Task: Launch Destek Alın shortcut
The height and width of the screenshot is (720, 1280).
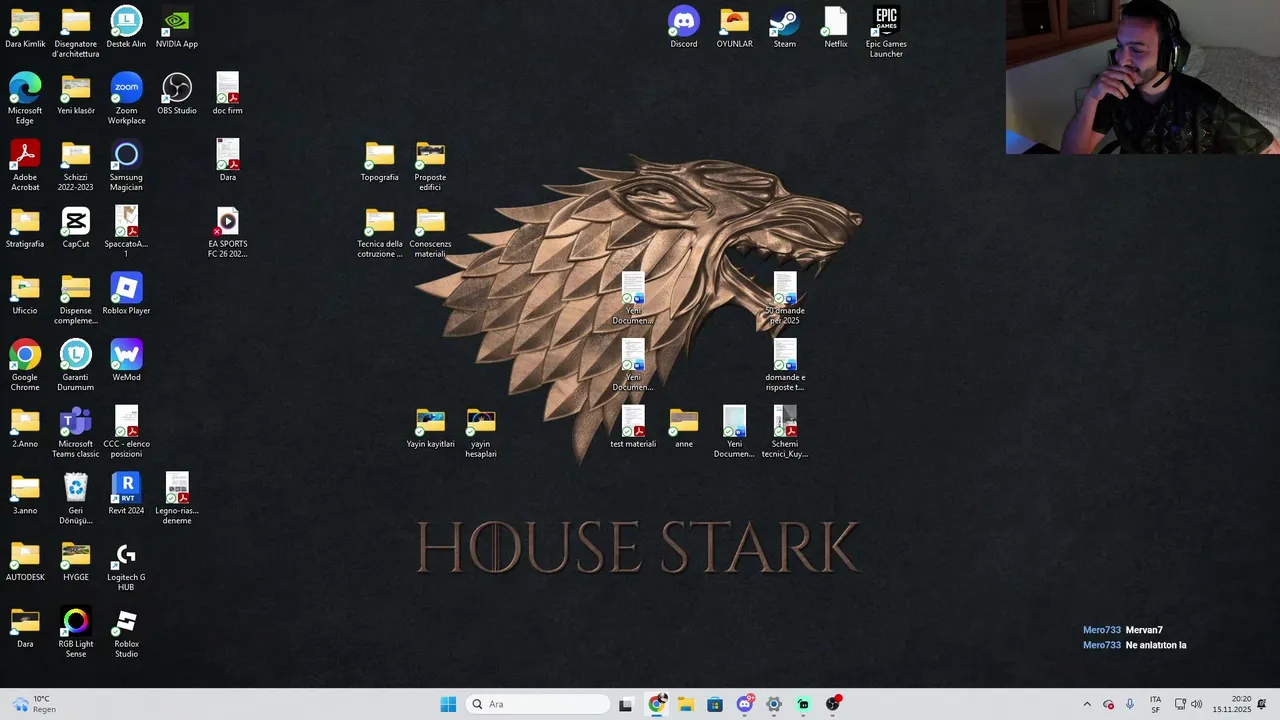Action: tap(126, 28)
